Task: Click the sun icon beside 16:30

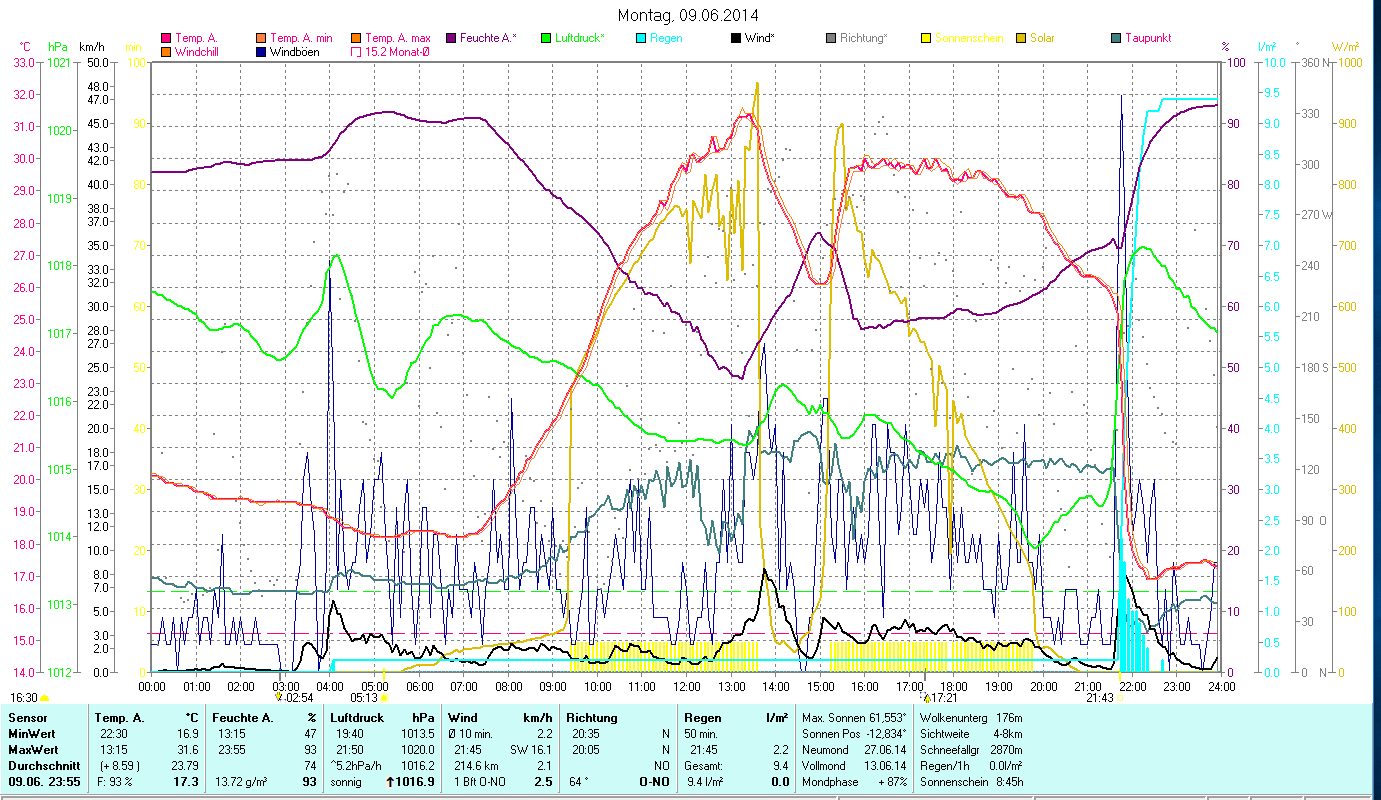Action: (x=45, y=698)
